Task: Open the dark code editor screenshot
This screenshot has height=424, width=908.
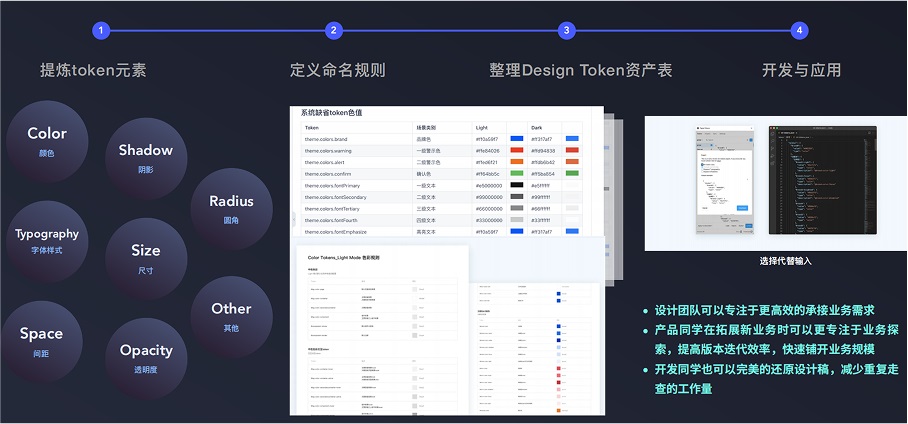Action: 822,180
